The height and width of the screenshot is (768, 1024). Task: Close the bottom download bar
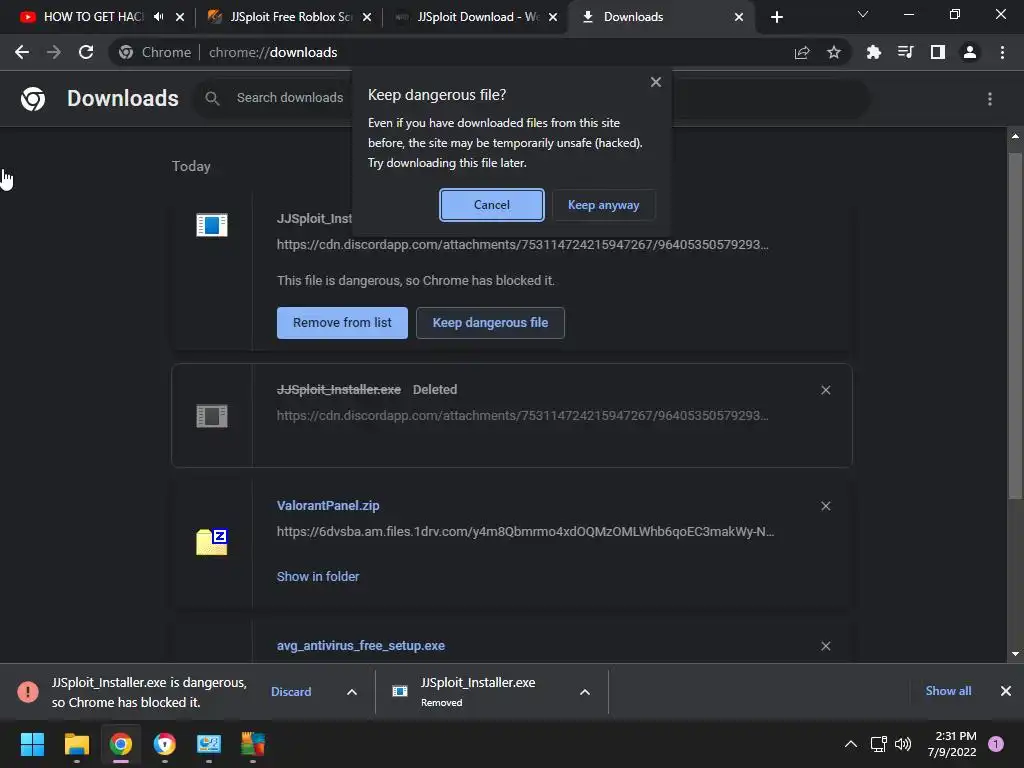[1006, 691]
